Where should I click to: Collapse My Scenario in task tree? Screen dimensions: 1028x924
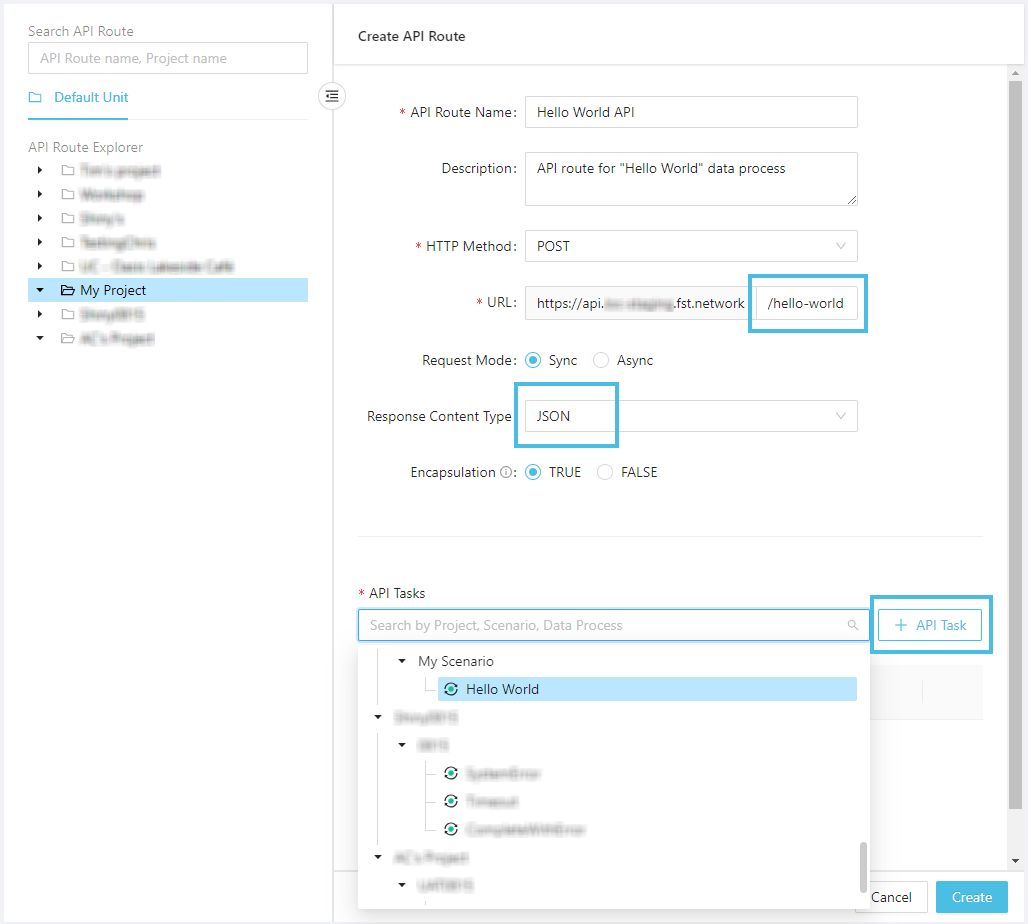pos(403,661)
